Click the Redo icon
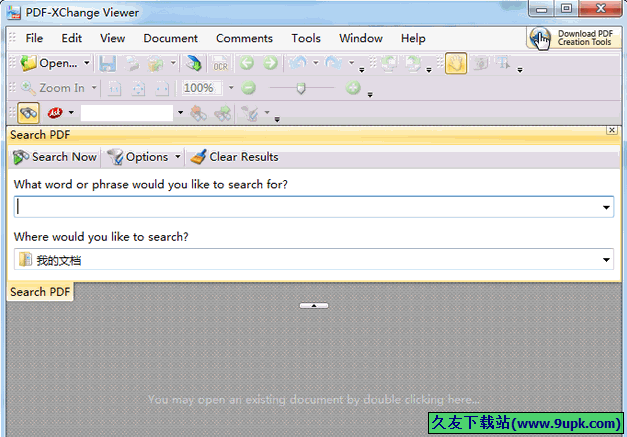The image size is (627, 437). pos(333,63)
